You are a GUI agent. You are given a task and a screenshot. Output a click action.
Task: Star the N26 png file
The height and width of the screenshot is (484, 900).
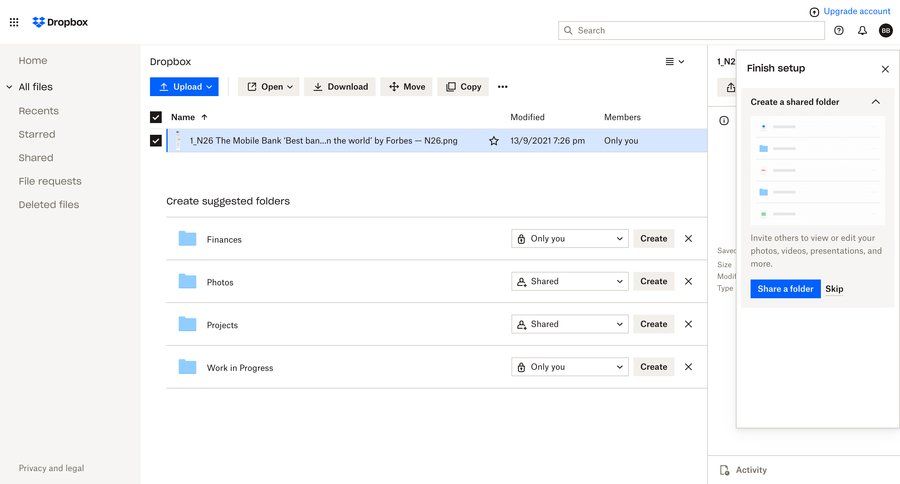pyautogui.click(x=494, y=141)
